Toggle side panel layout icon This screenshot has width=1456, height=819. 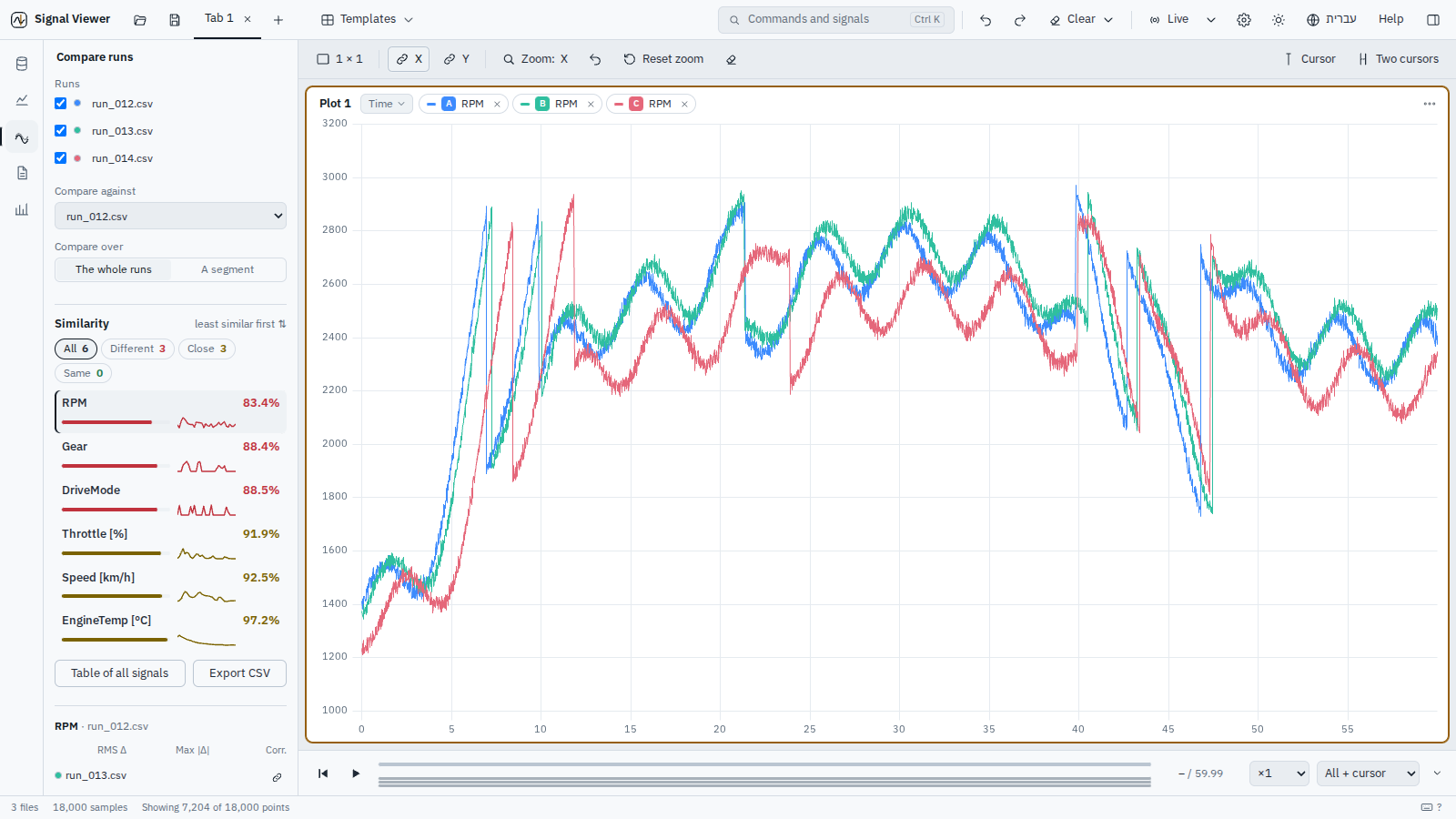coord(1433,19)
